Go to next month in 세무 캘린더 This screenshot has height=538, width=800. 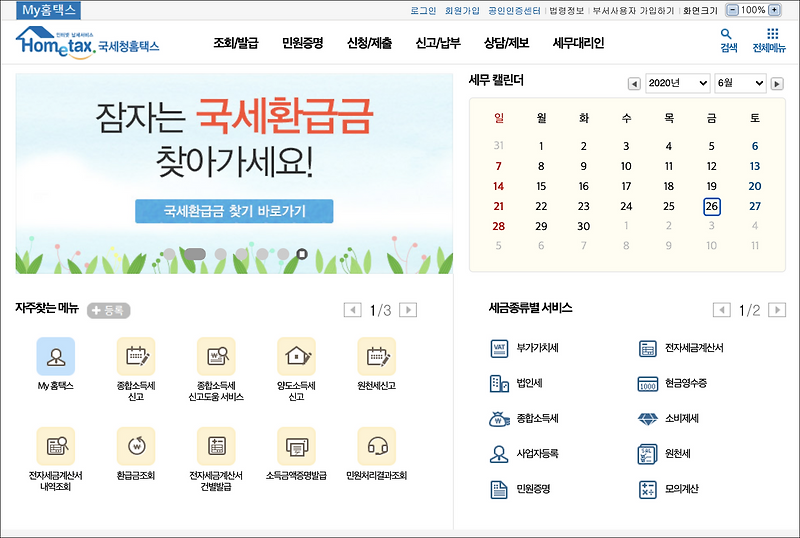777,84
